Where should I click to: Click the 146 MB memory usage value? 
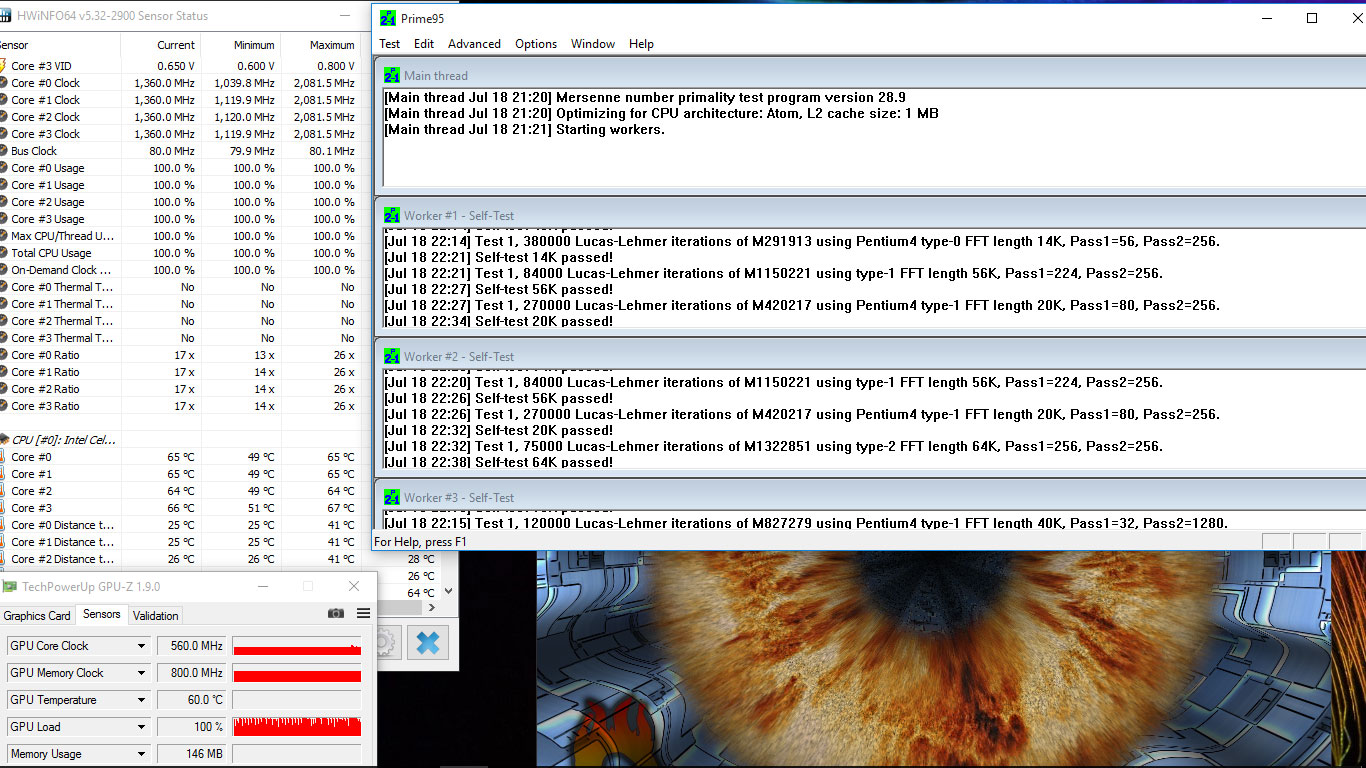click(190, 754)
